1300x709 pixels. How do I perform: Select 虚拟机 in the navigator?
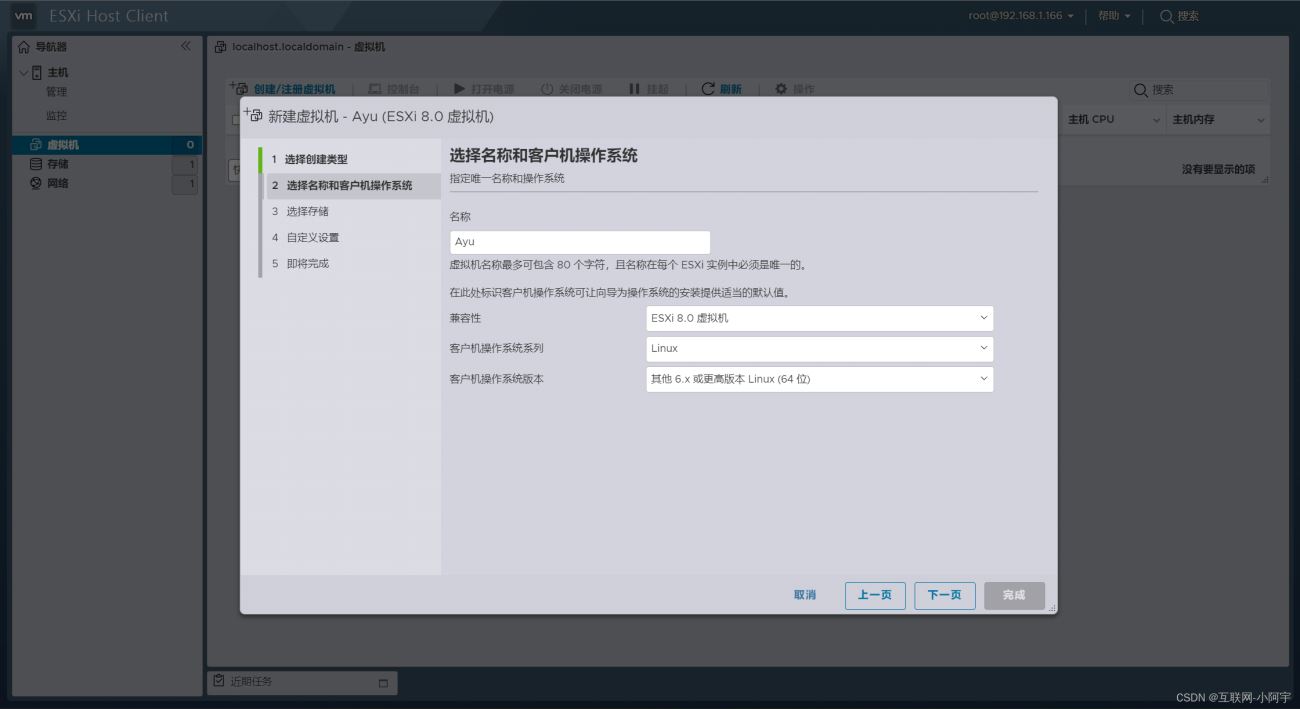pyautogui.click(x=107, y=145)
